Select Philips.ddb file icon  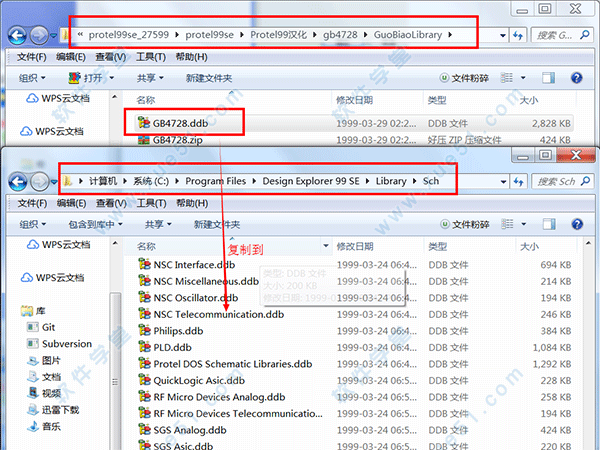click(144, 331)
